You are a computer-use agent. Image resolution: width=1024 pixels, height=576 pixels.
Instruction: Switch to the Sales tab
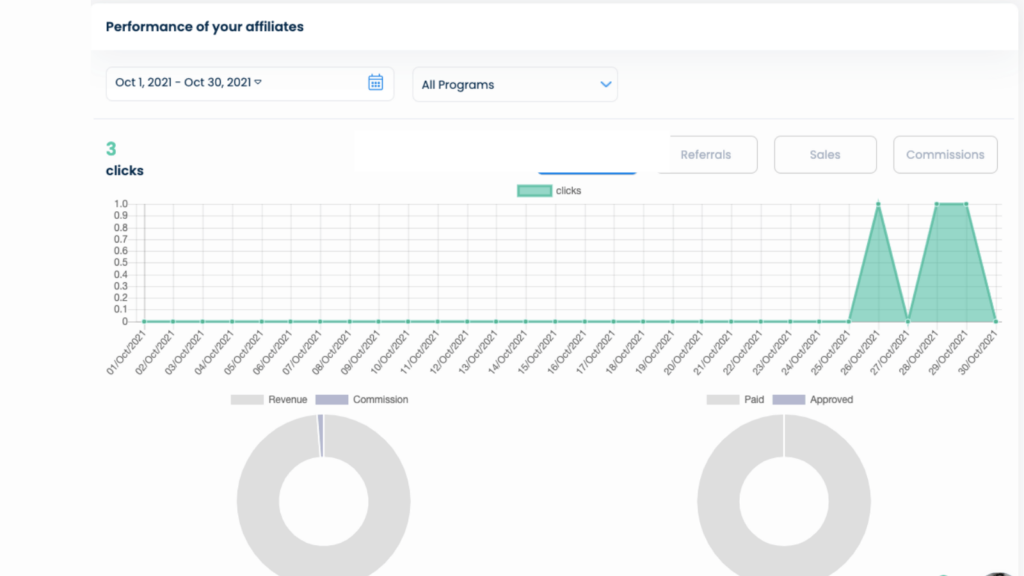pyautogui.click(x=825, y=155)
